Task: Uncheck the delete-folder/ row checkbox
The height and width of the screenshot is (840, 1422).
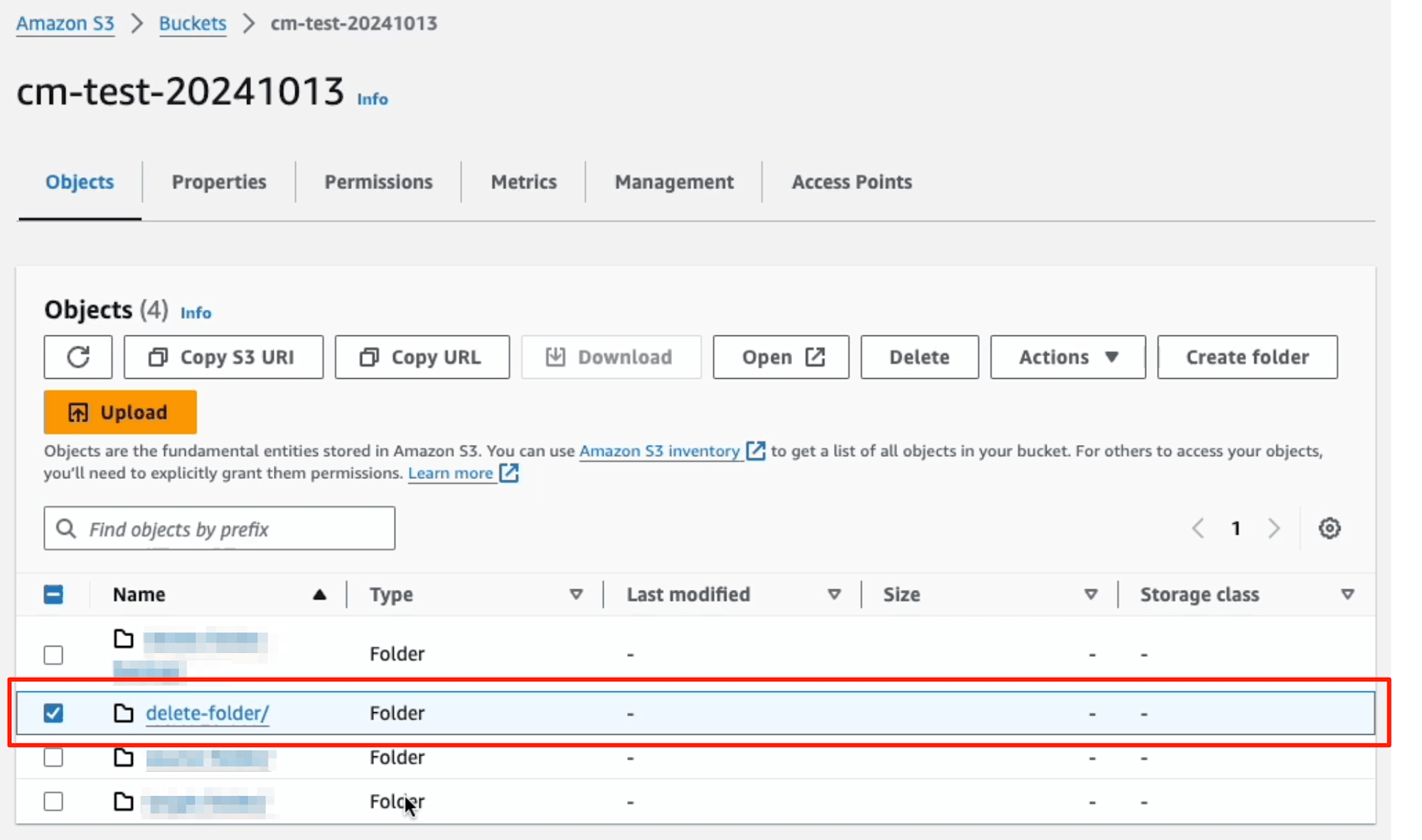Action: (x=53, y=713)
